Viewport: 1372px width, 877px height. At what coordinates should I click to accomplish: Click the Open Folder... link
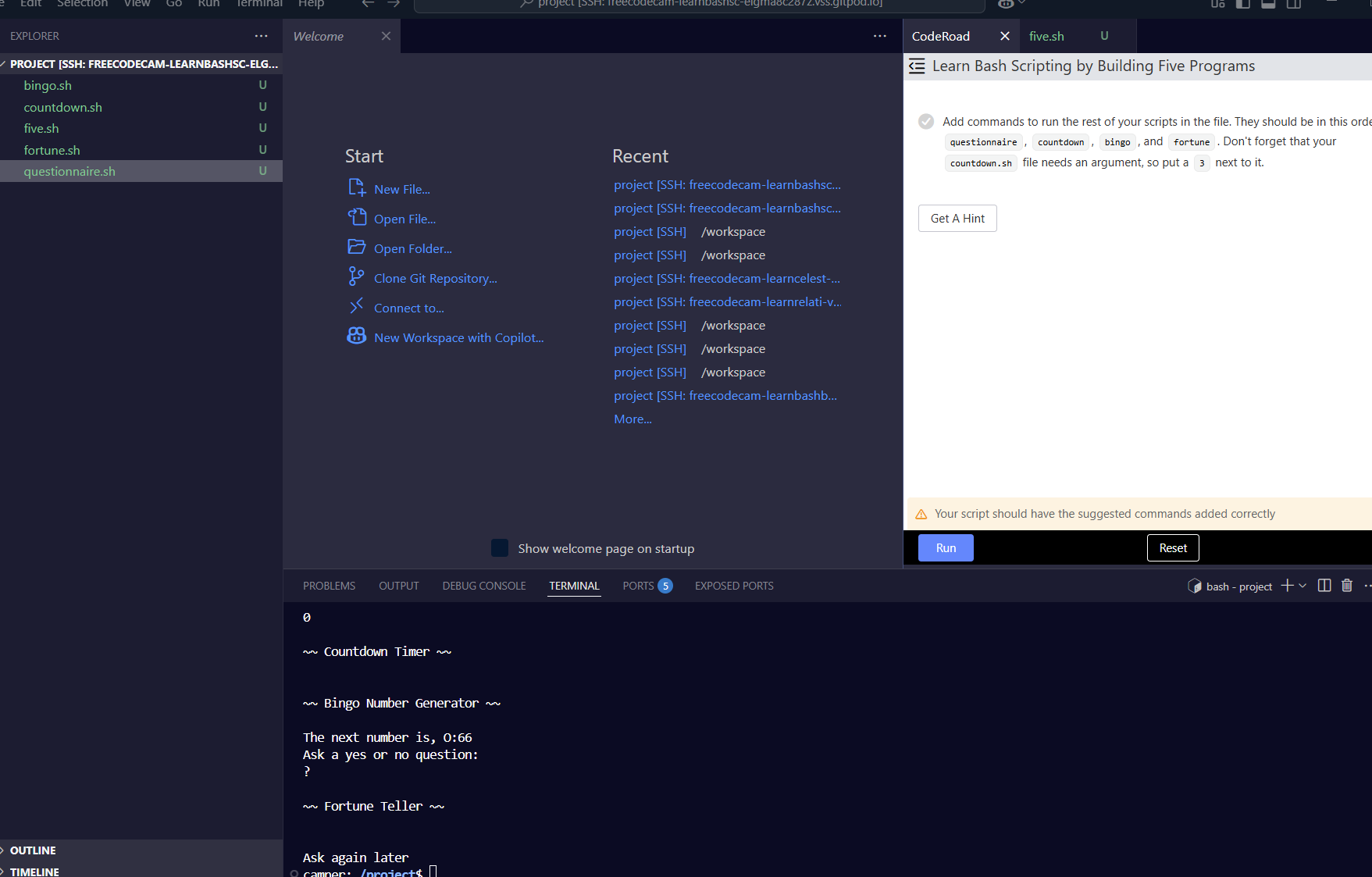tap(413, 248)
